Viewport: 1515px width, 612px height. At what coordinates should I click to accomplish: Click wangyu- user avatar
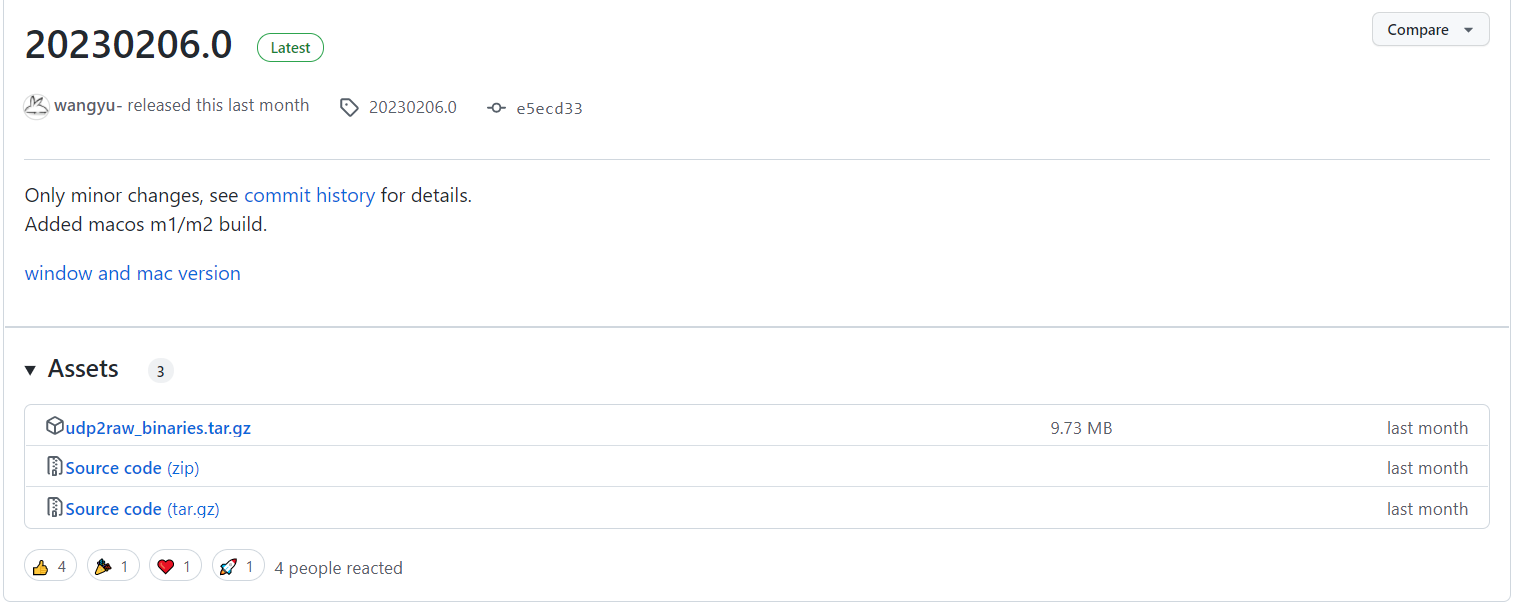(x=37, y=106)
